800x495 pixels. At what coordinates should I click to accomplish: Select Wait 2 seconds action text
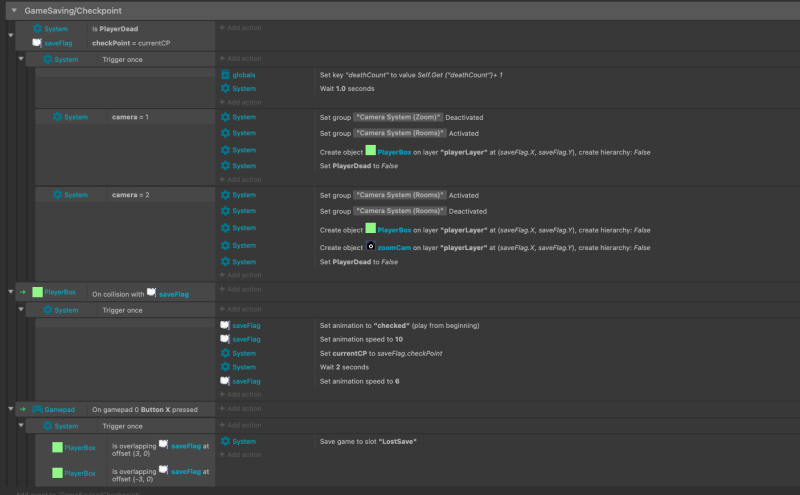344,366
